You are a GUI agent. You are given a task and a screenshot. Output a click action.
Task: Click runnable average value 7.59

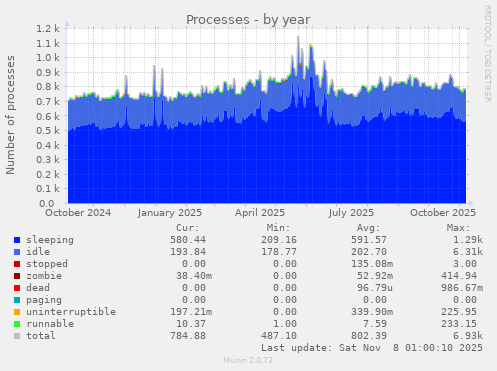(375, 324)
